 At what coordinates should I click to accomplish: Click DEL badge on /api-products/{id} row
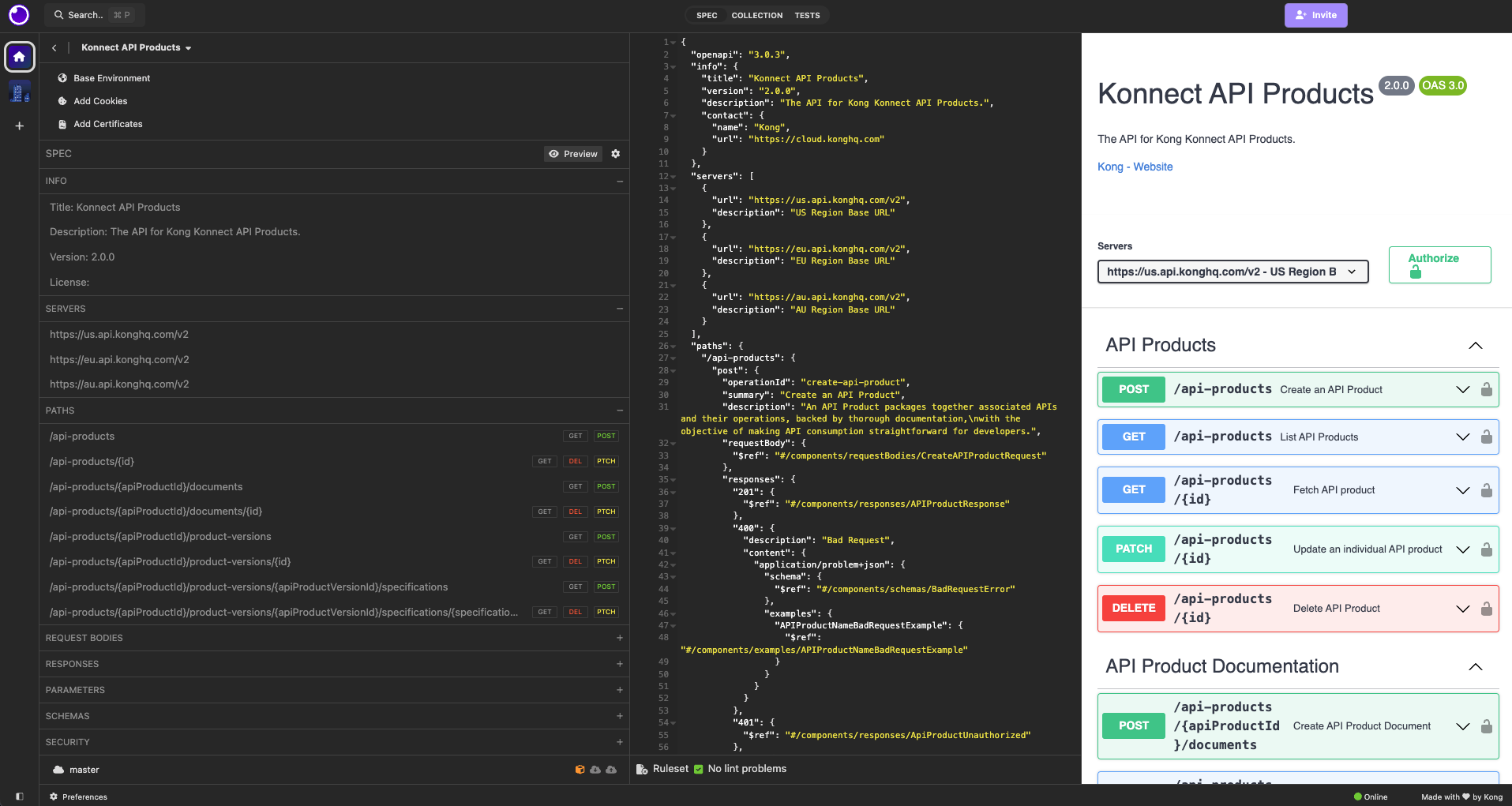click(x=576, y=462)
